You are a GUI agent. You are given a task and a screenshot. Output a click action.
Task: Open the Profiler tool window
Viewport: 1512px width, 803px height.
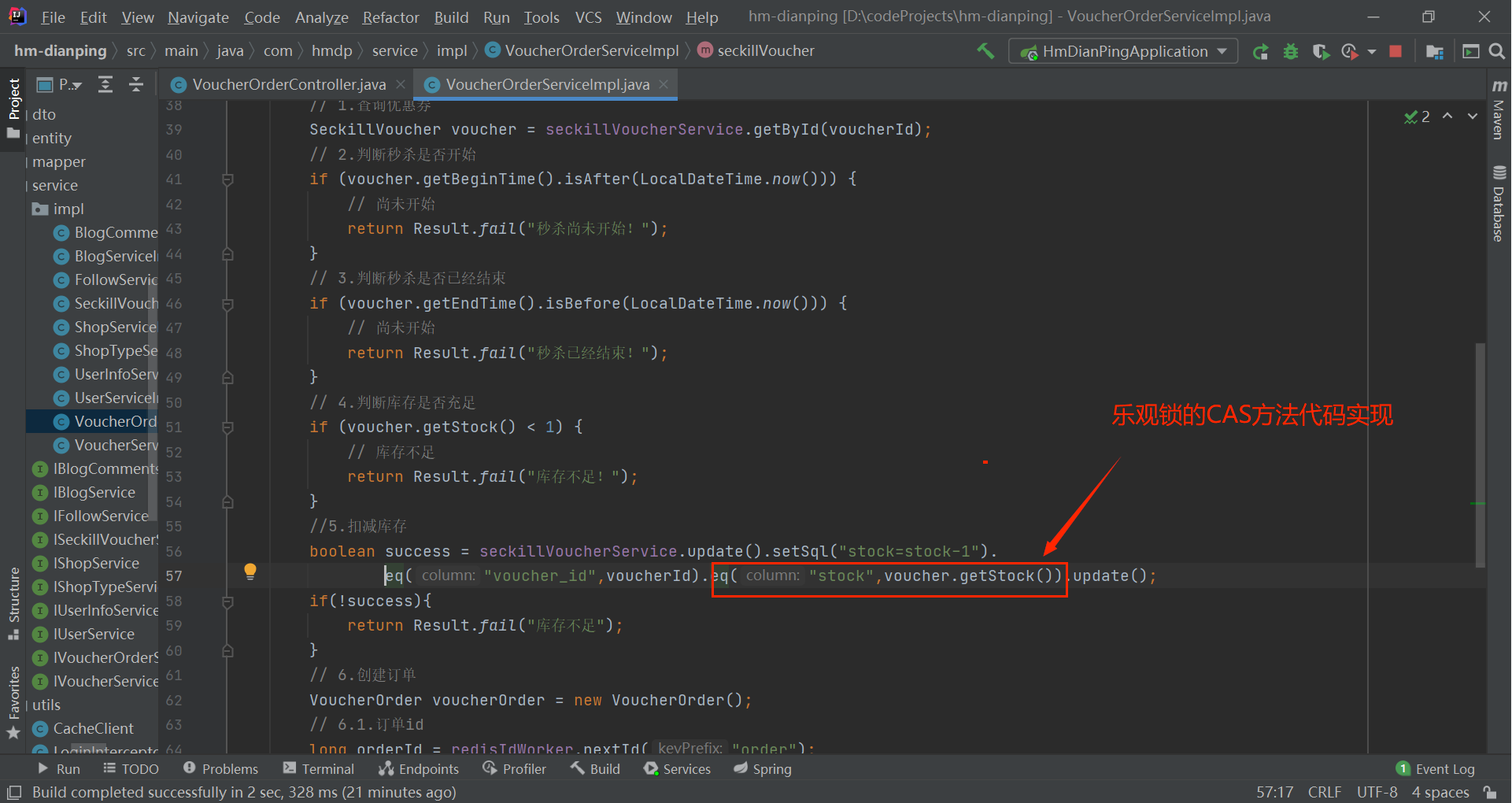tap(514, 769)
